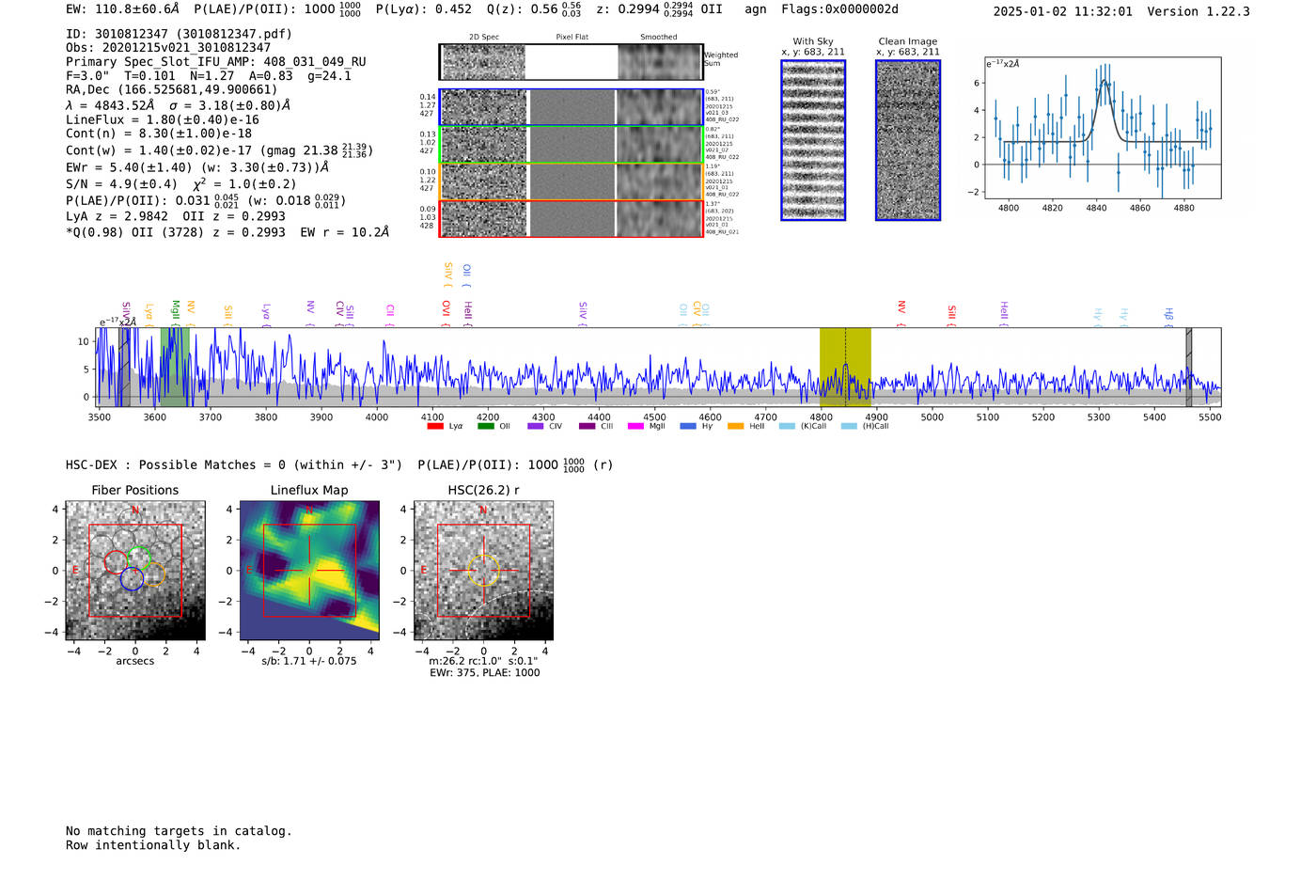Click the timestamp '2025-01-02 11:32:01'

pyautogui.click(x=1063, y=11)
